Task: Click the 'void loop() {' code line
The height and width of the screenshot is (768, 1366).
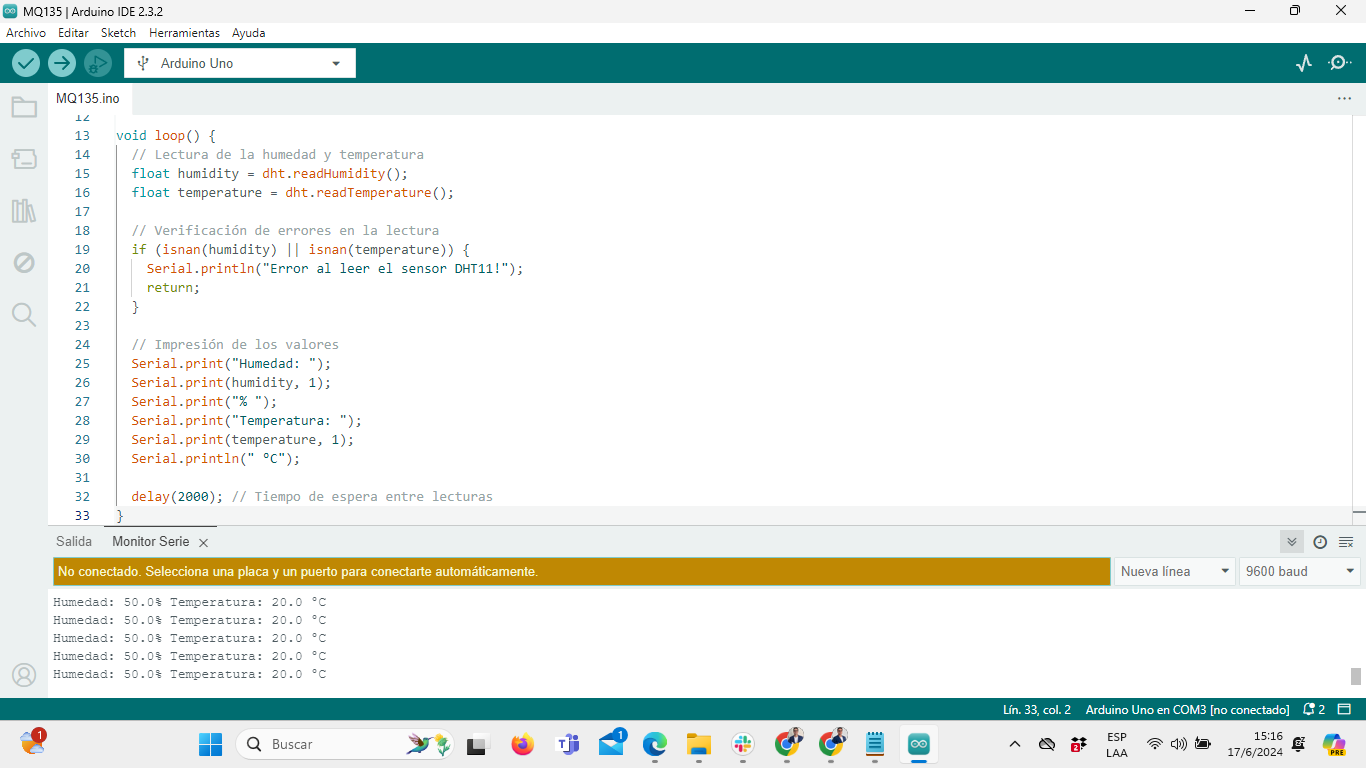Action: point(166,135)
